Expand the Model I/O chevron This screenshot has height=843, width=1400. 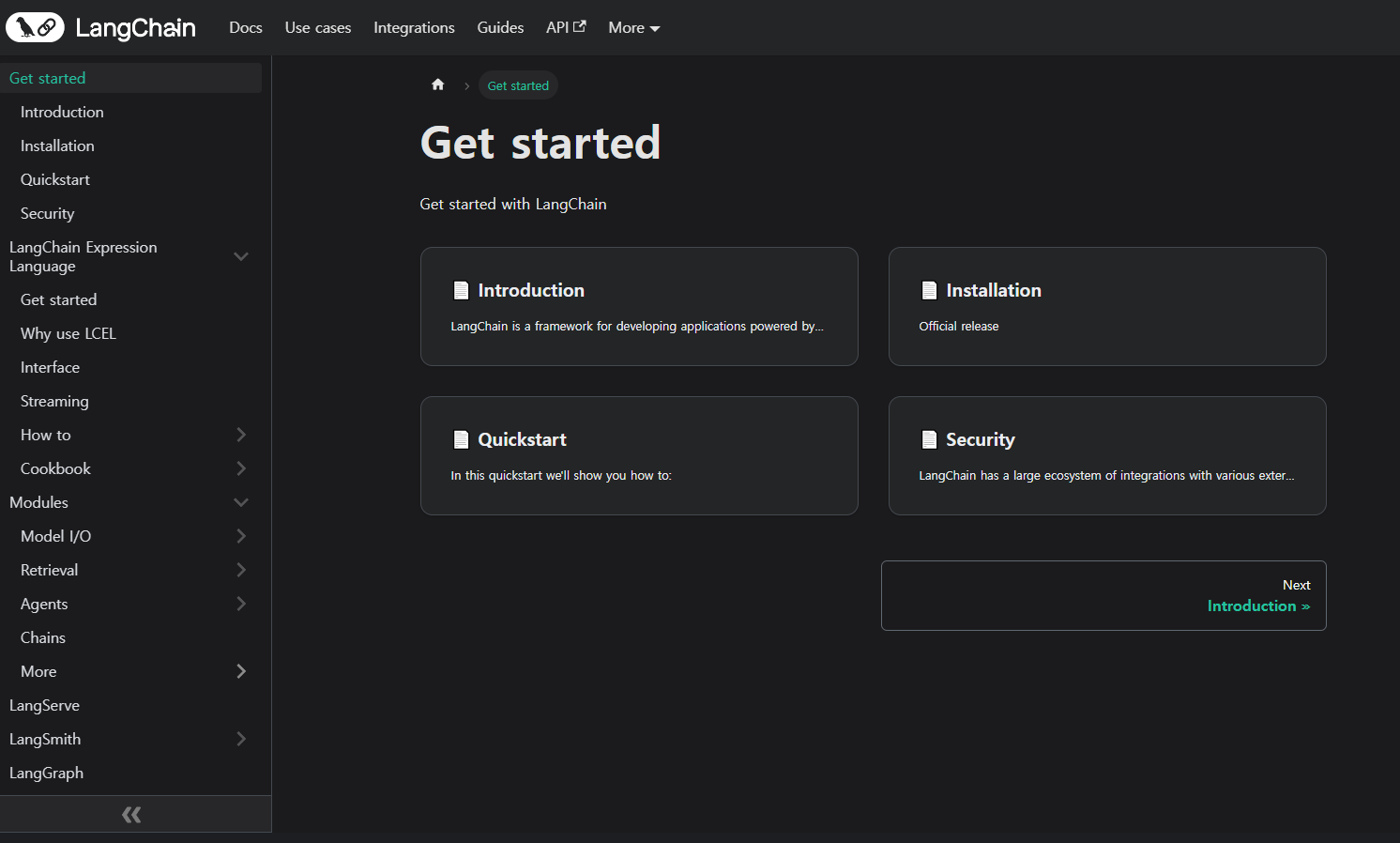pos(241,536)
